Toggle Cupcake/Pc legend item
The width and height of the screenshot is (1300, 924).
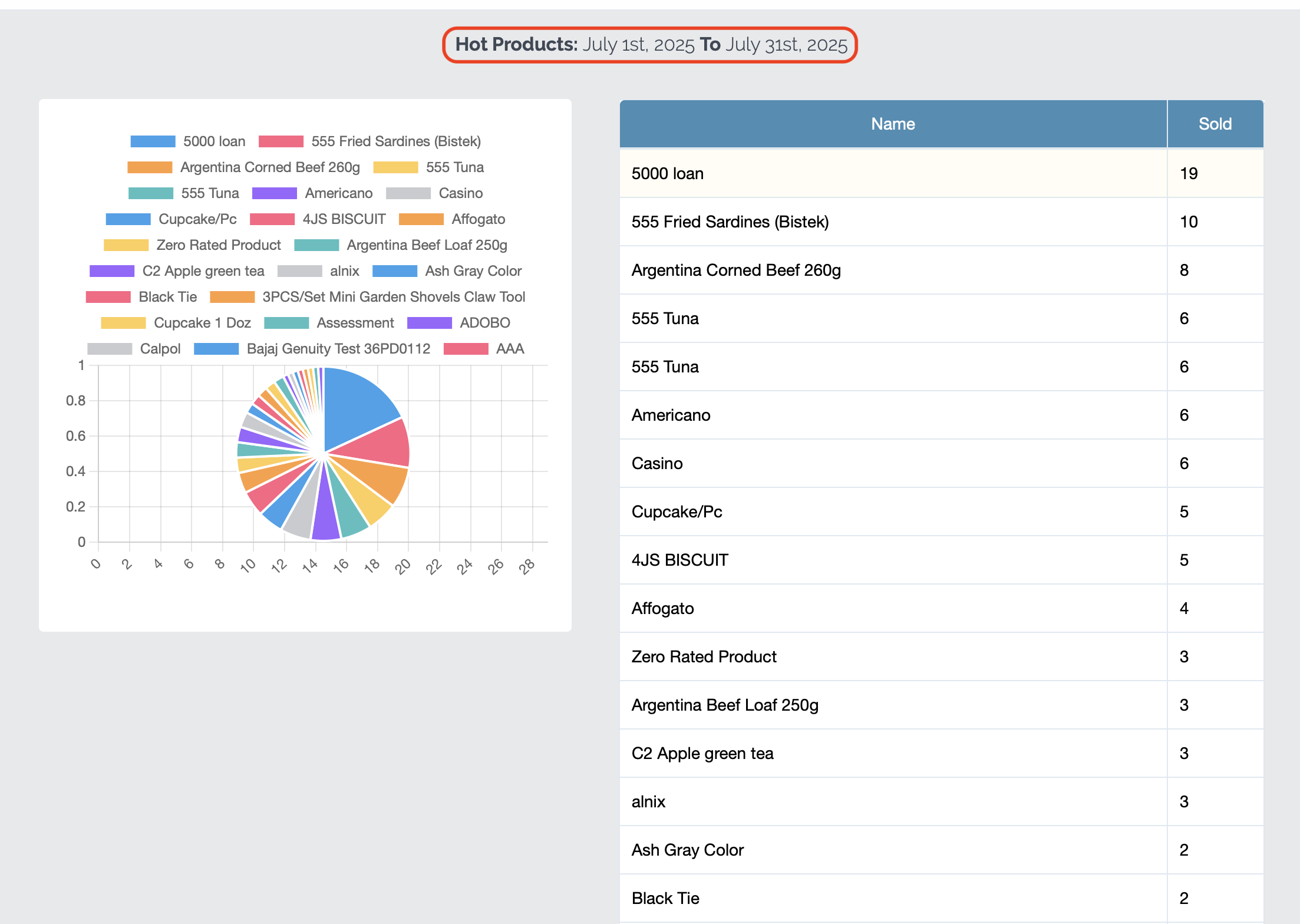[197, 219]
